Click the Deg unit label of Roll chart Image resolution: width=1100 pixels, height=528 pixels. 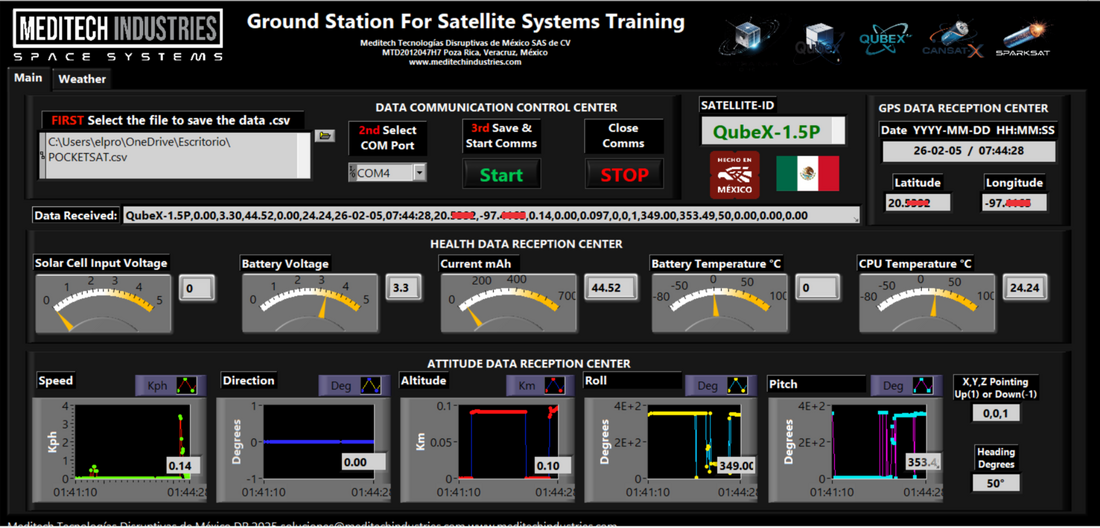pyautogui.click(x=707, y=385)
